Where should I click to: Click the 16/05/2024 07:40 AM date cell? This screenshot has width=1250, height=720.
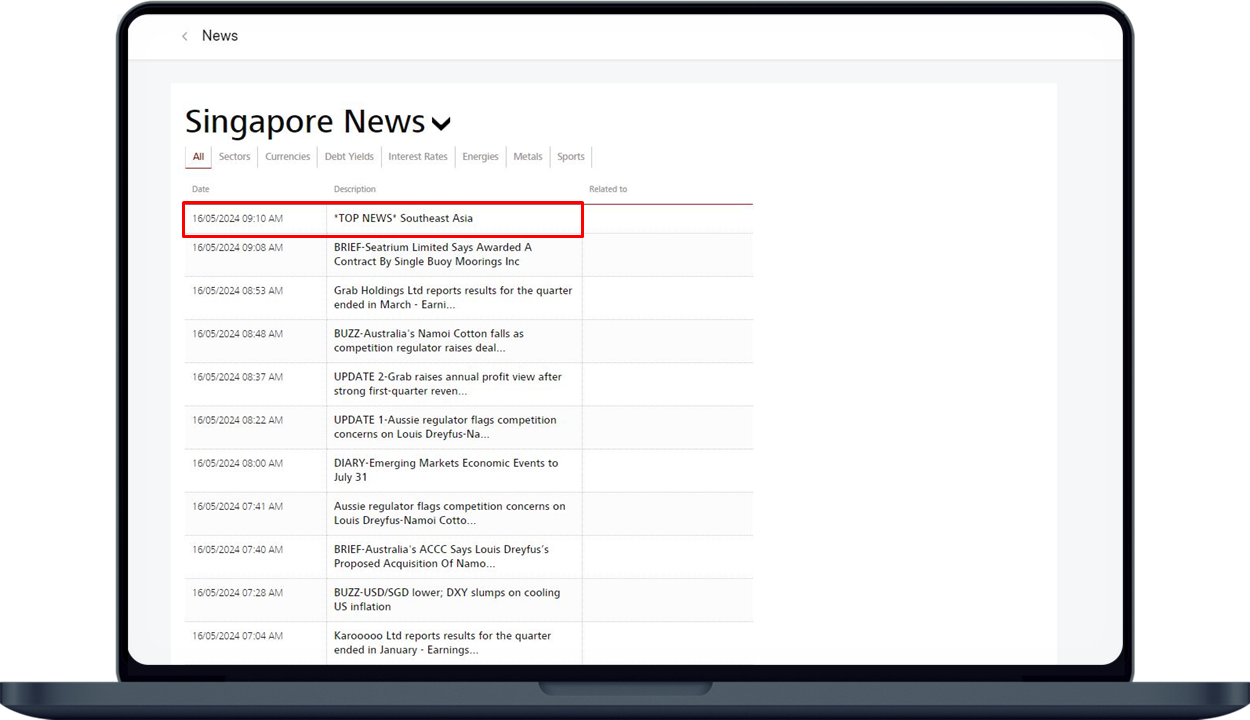[238, 549]
